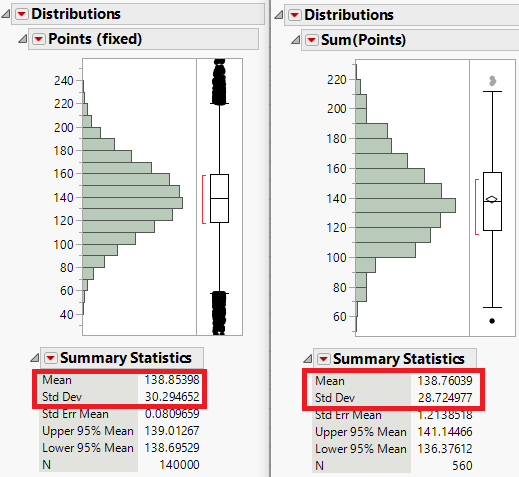
Task: Click the Mean value 138.85398
Action: tap(172, 380)
